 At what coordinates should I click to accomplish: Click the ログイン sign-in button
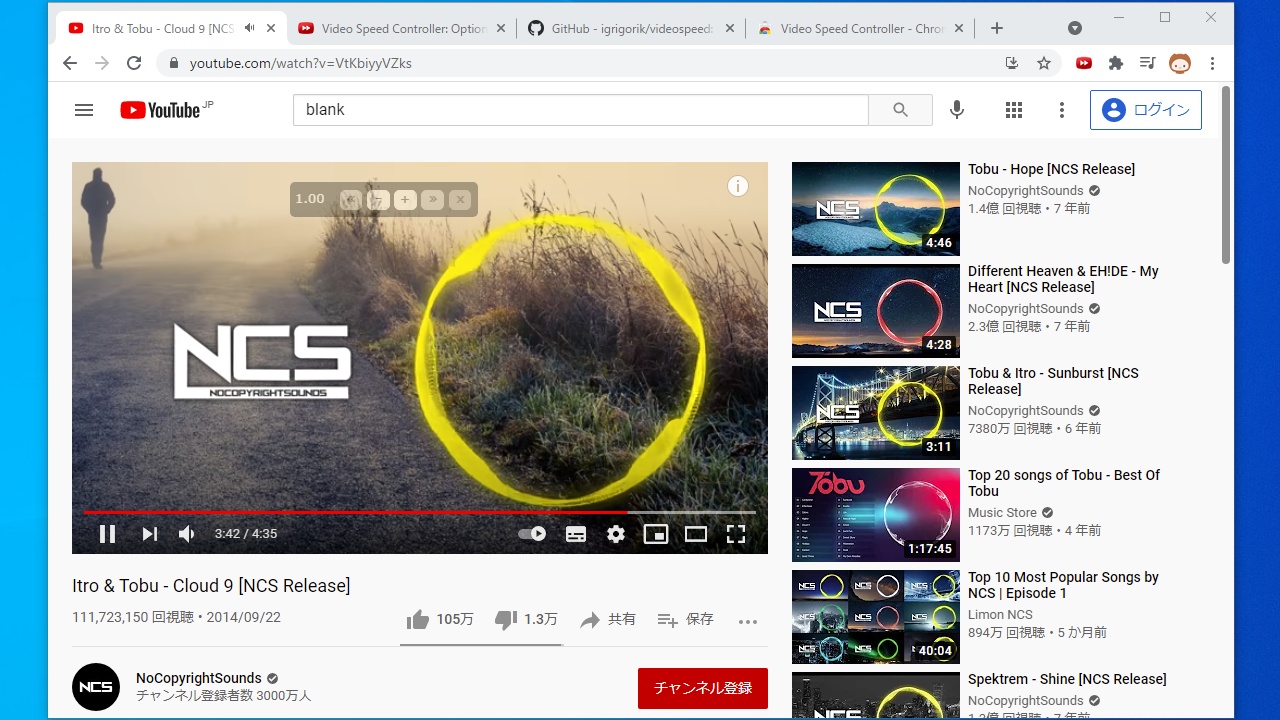[1146, 110]
